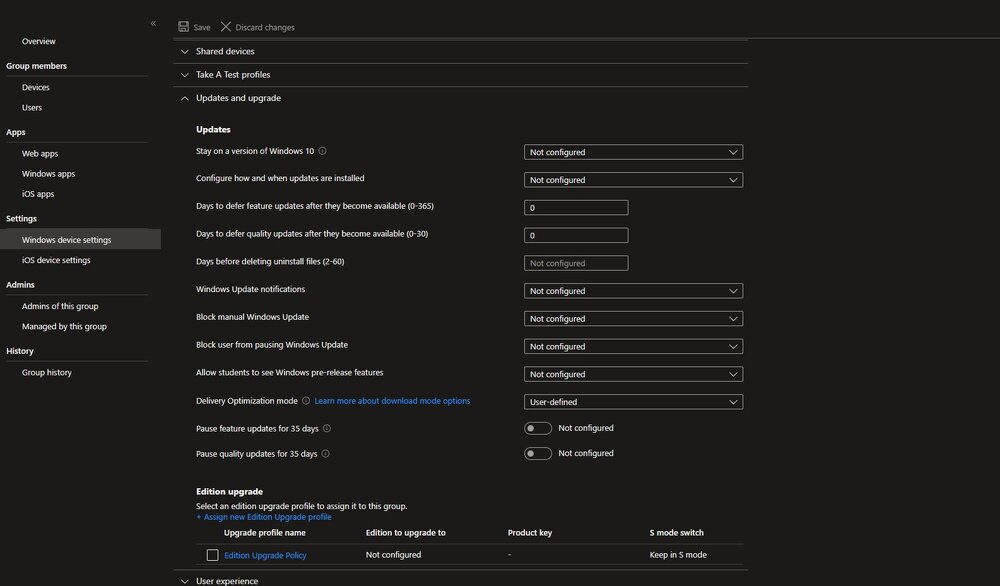Image resolution: width=1000 pixels, height=586 pixels.
Task: Open the Windows Update notifications dropdown
Action: click(x=633, y=291)
